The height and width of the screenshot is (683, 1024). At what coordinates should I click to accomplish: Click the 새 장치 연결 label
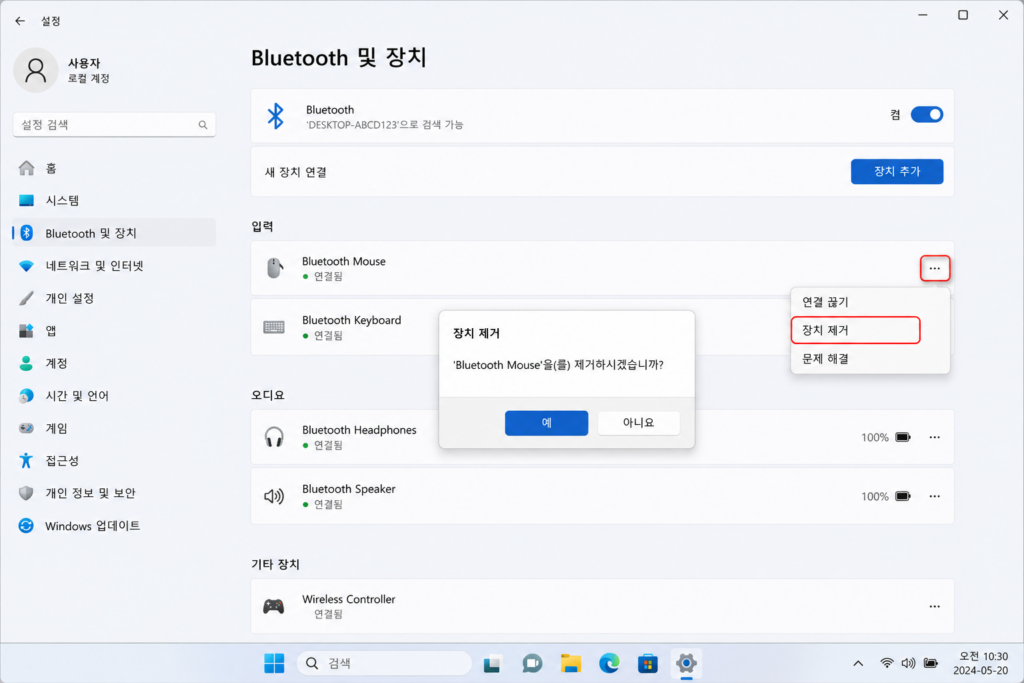296,172
